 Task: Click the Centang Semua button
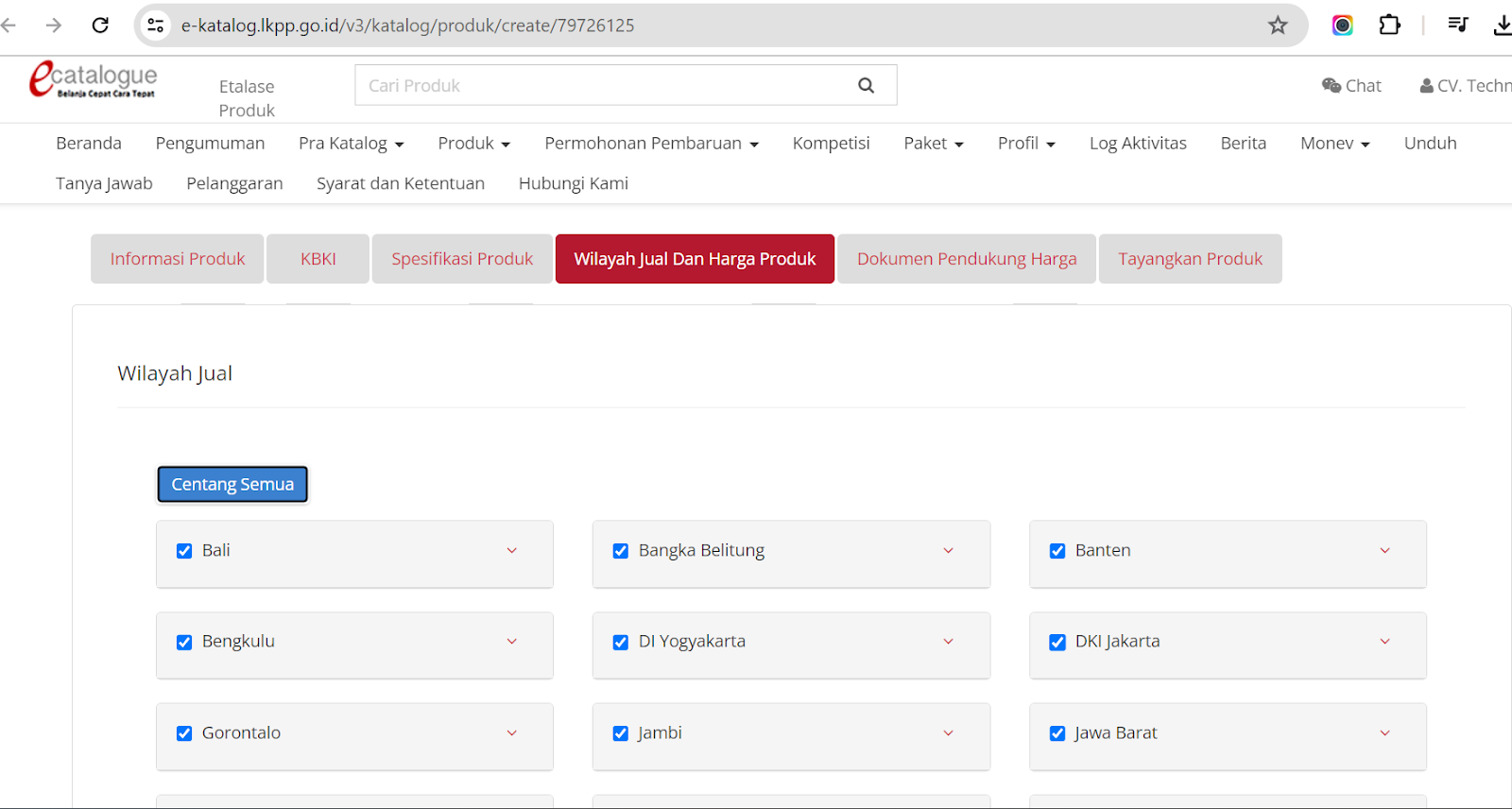tap(232, 484)
